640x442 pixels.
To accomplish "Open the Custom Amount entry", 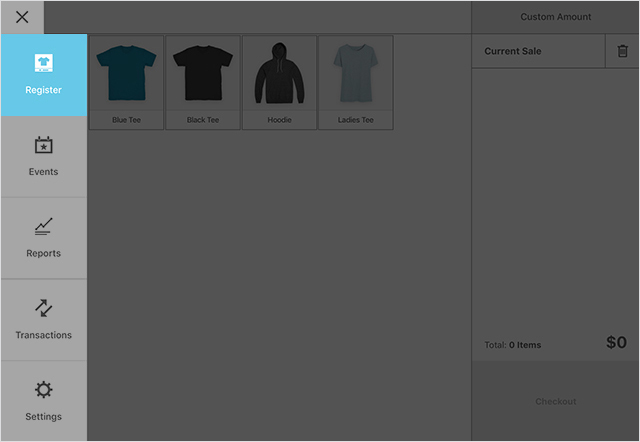I will [x=555, y=17].
